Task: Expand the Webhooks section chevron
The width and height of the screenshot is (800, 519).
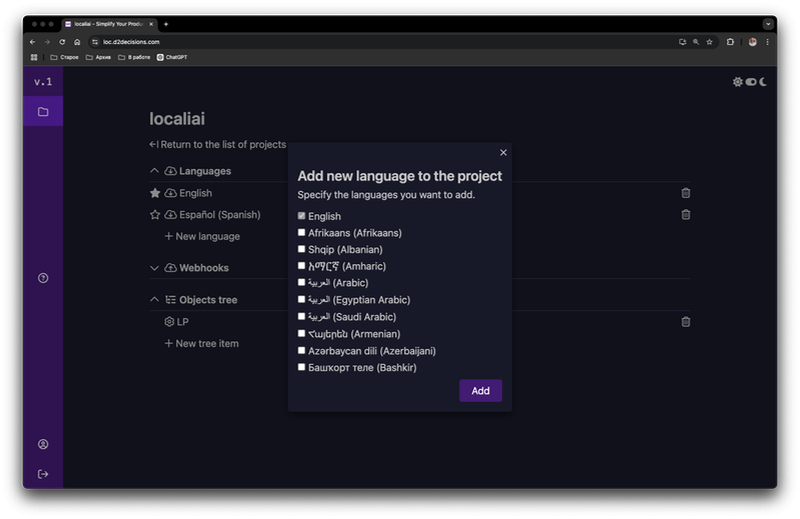Action: 154,267
